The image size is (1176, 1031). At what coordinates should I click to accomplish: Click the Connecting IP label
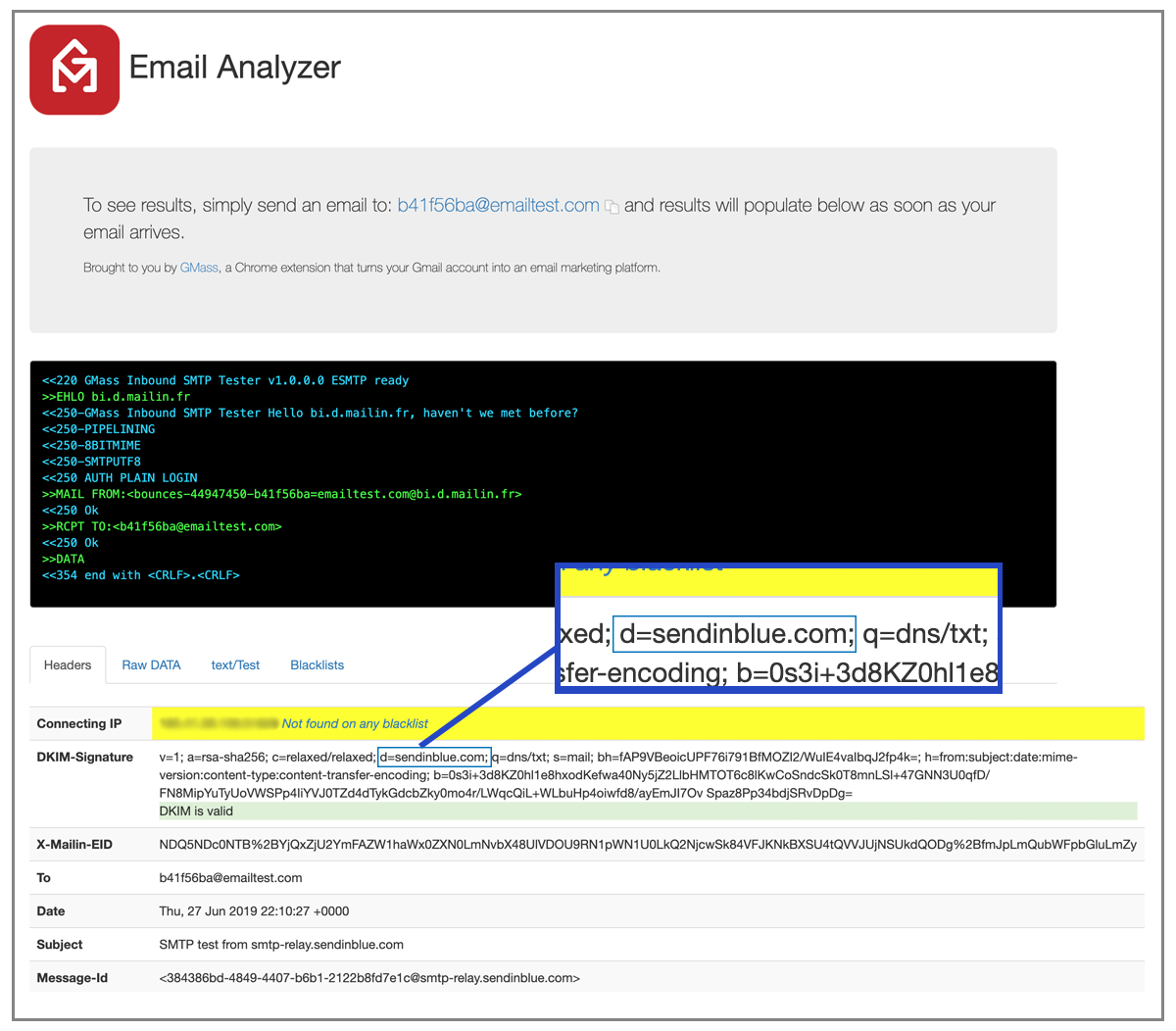pos(79,723)
